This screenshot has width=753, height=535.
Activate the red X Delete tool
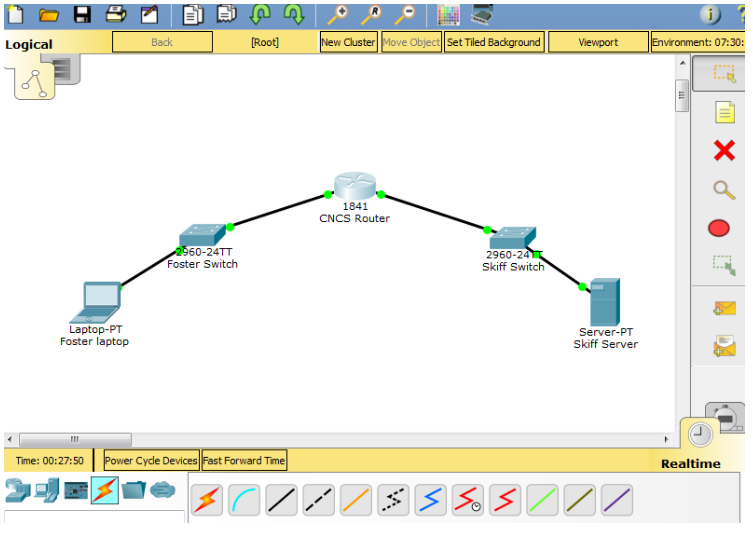pos(724,151)
